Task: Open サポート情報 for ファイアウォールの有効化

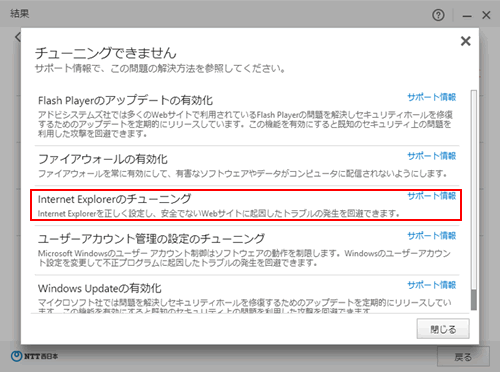Action: click(x=432, y=156)
